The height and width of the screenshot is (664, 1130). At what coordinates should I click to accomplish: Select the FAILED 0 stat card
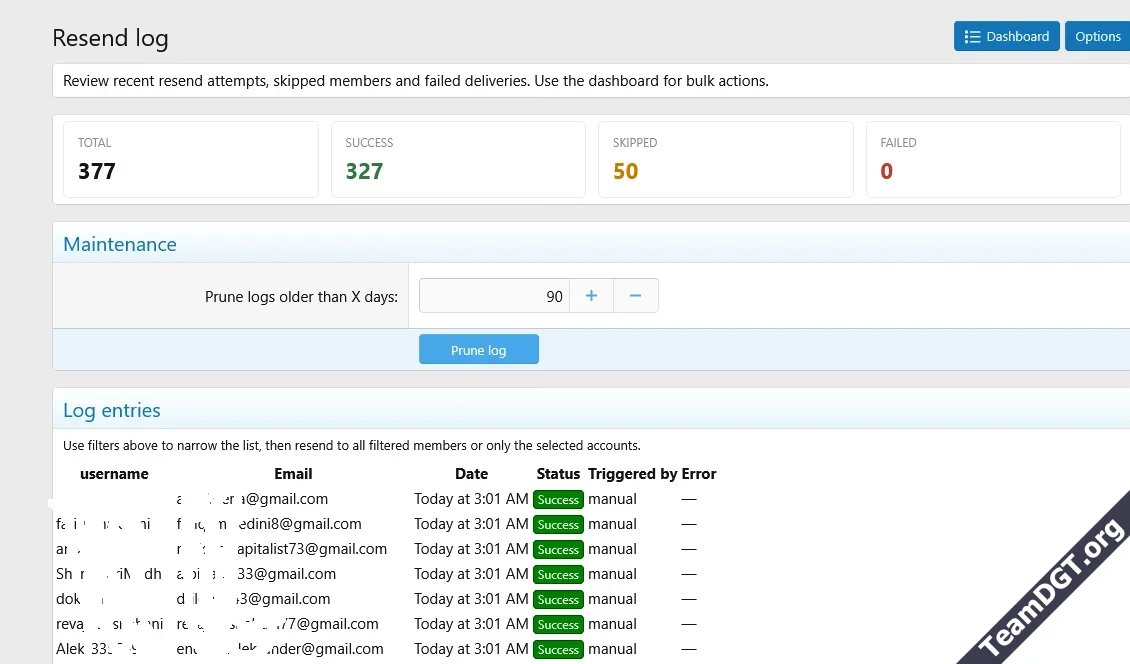click(993, 159)
